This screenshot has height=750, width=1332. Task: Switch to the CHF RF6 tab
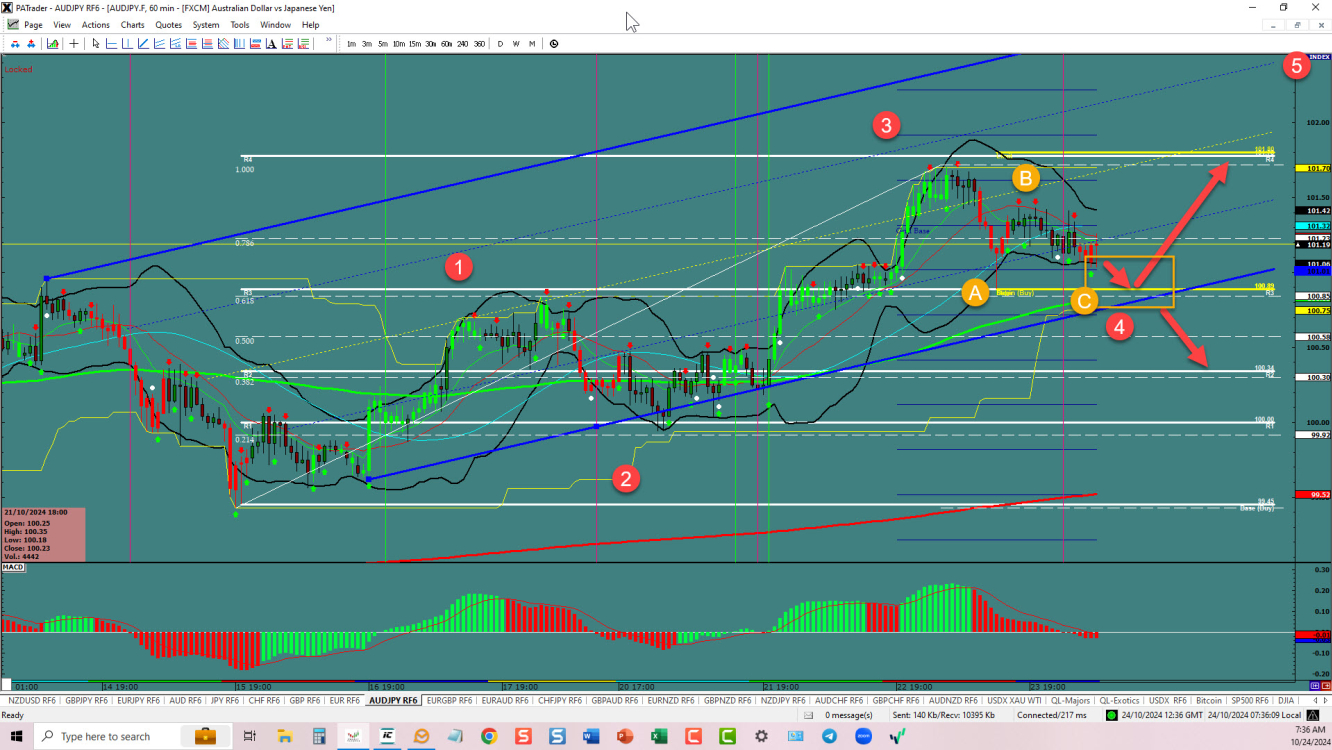click(263, 701)
